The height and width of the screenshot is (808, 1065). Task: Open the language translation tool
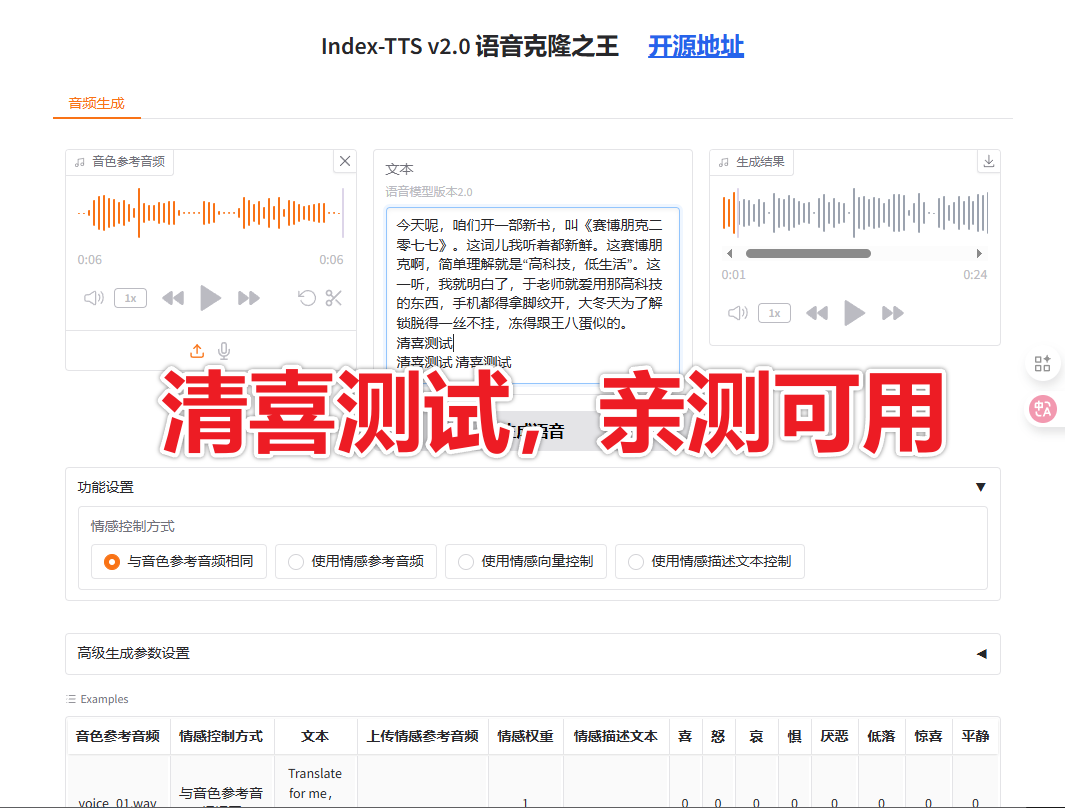1043,409
